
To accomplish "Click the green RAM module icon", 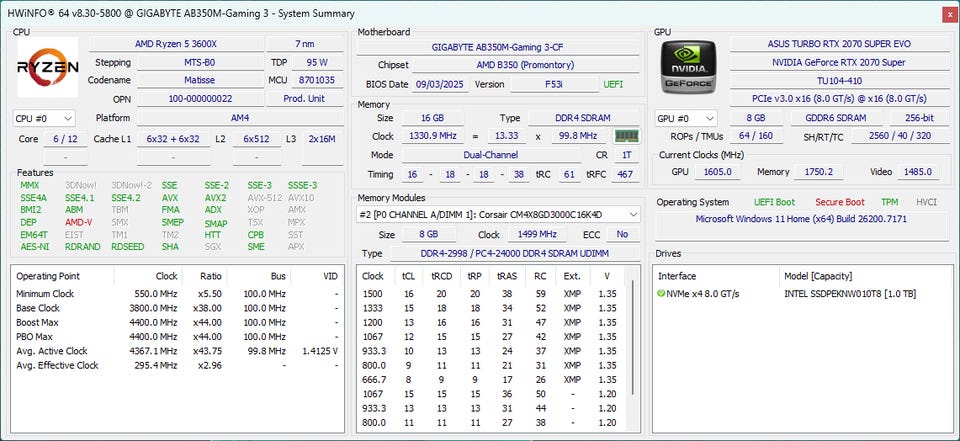I will coord(626,136).
